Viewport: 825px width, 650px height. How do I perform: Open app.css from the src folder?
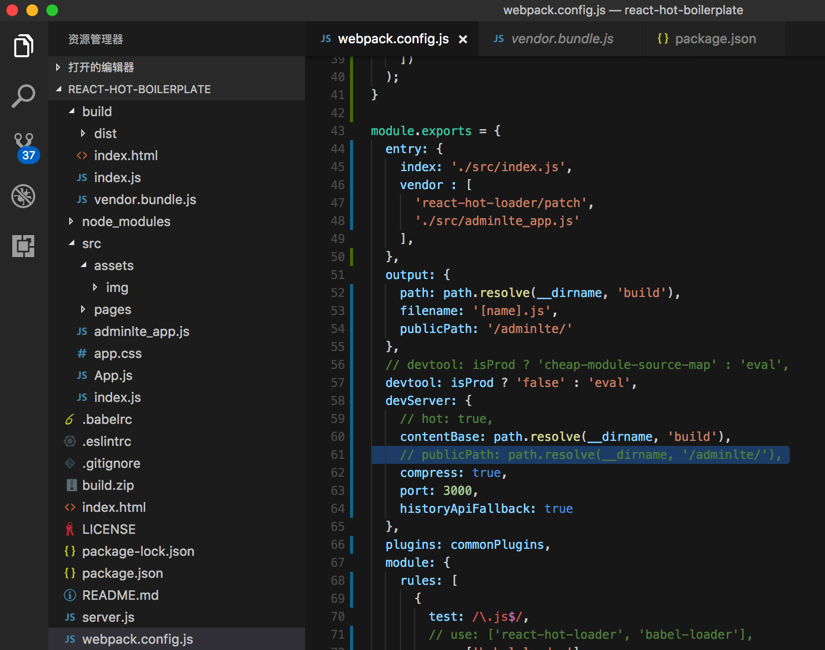117,353
